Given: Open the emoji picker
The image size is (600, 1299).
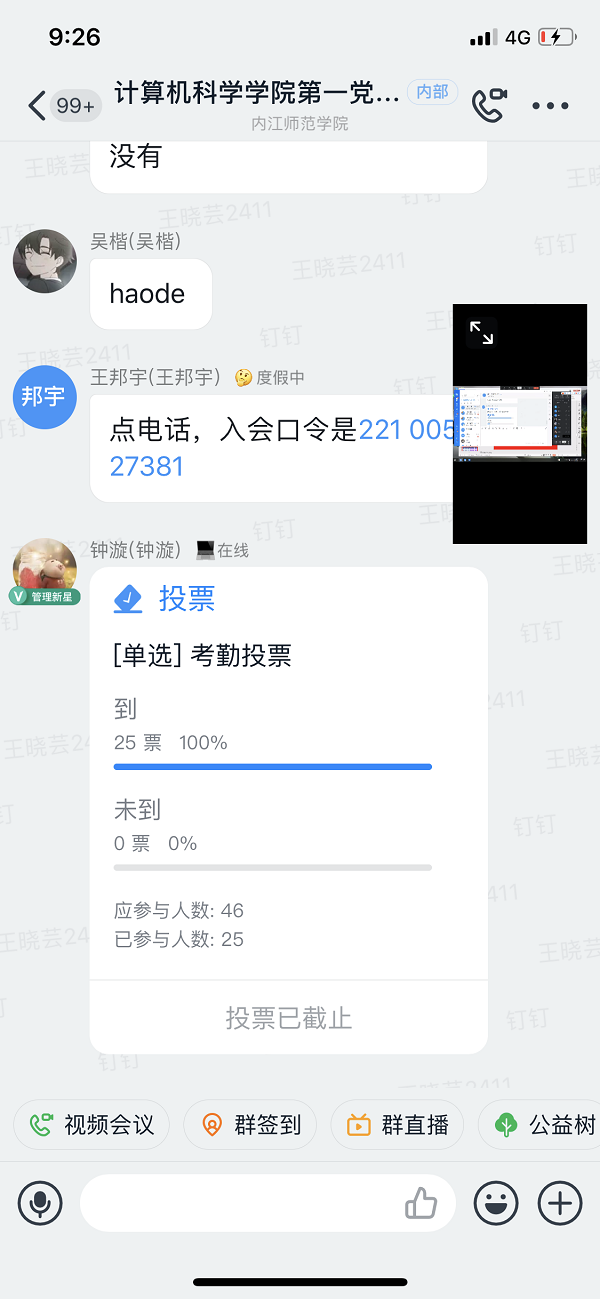Looking at the screenshot, I should pyautogui.click(x=496, y=1202).
